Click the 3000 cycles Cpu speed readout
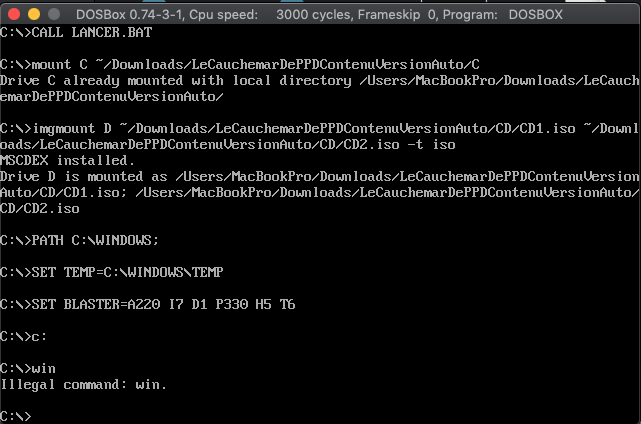Viewport: 641px width, 424px height. (x=313, y=15)
